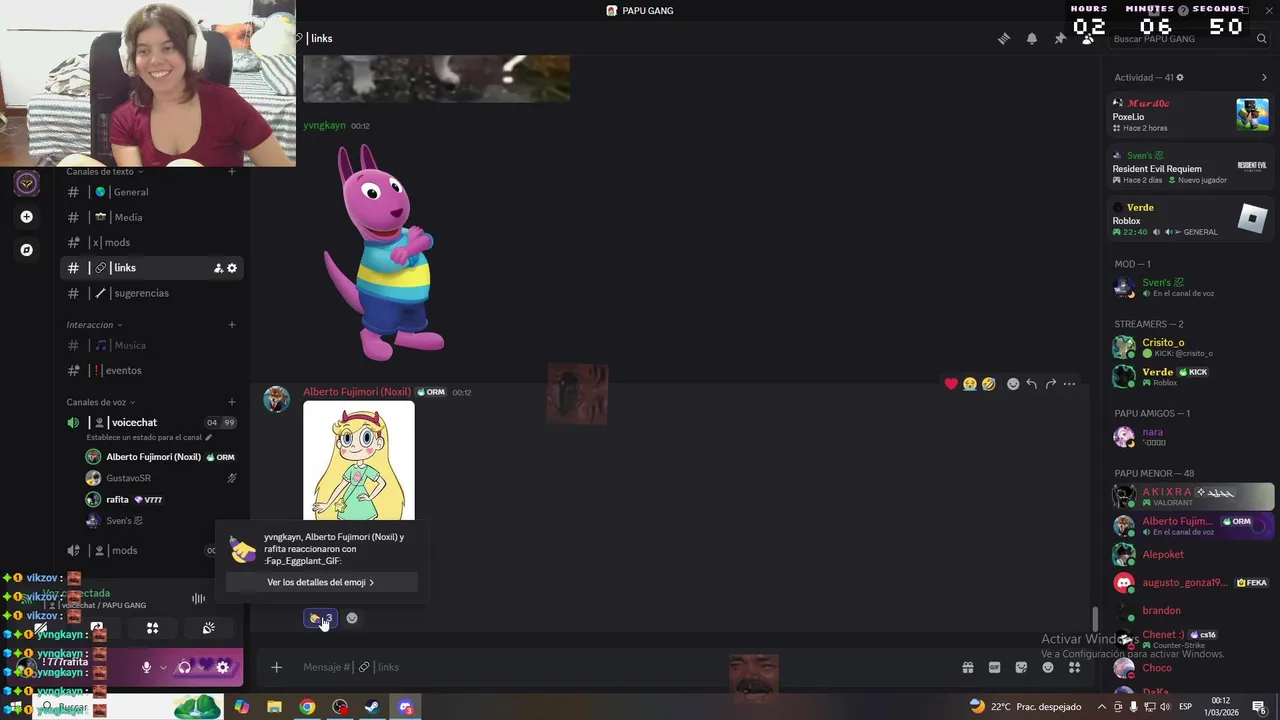Open the Actividad settings gear
Viewport: 1280px width, 720px height.
pyautogui.click(x=1180, y=77)
